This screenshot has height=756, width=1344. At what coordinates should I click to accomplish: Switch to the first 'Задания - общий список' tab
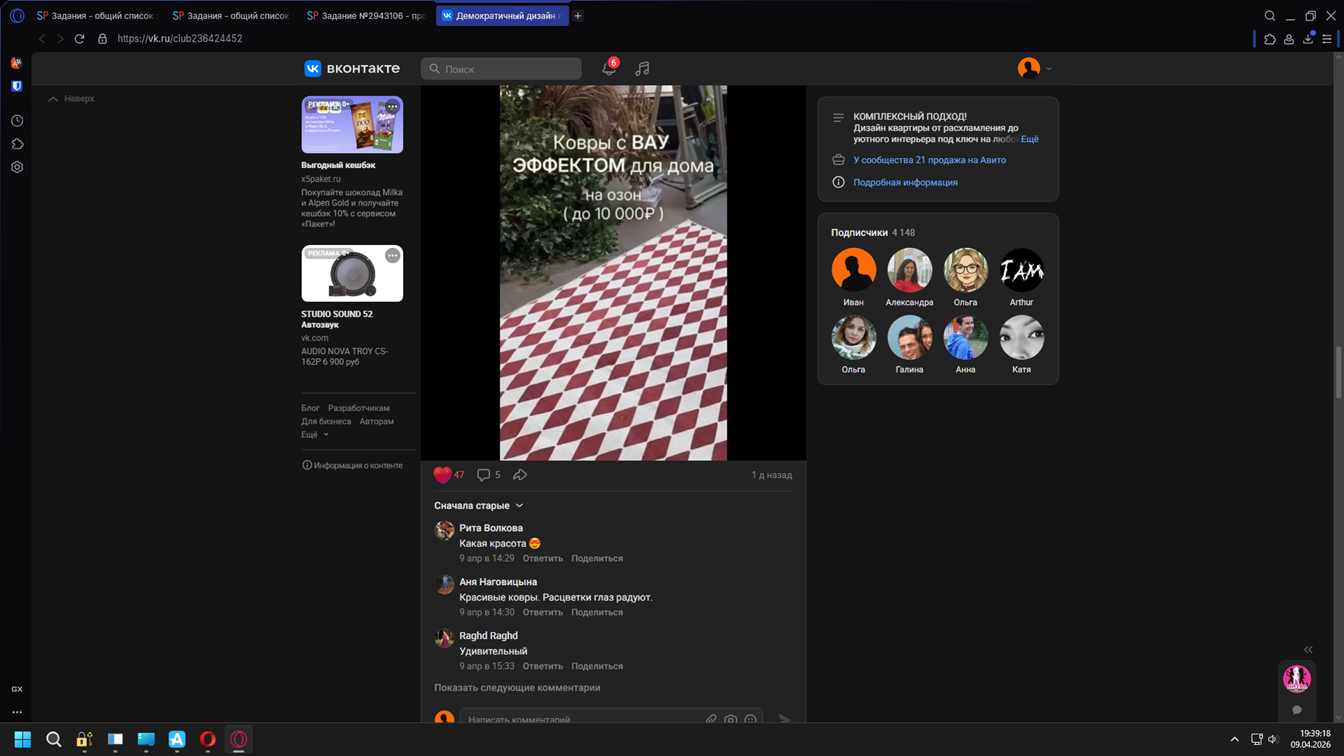tap(96, 16)
